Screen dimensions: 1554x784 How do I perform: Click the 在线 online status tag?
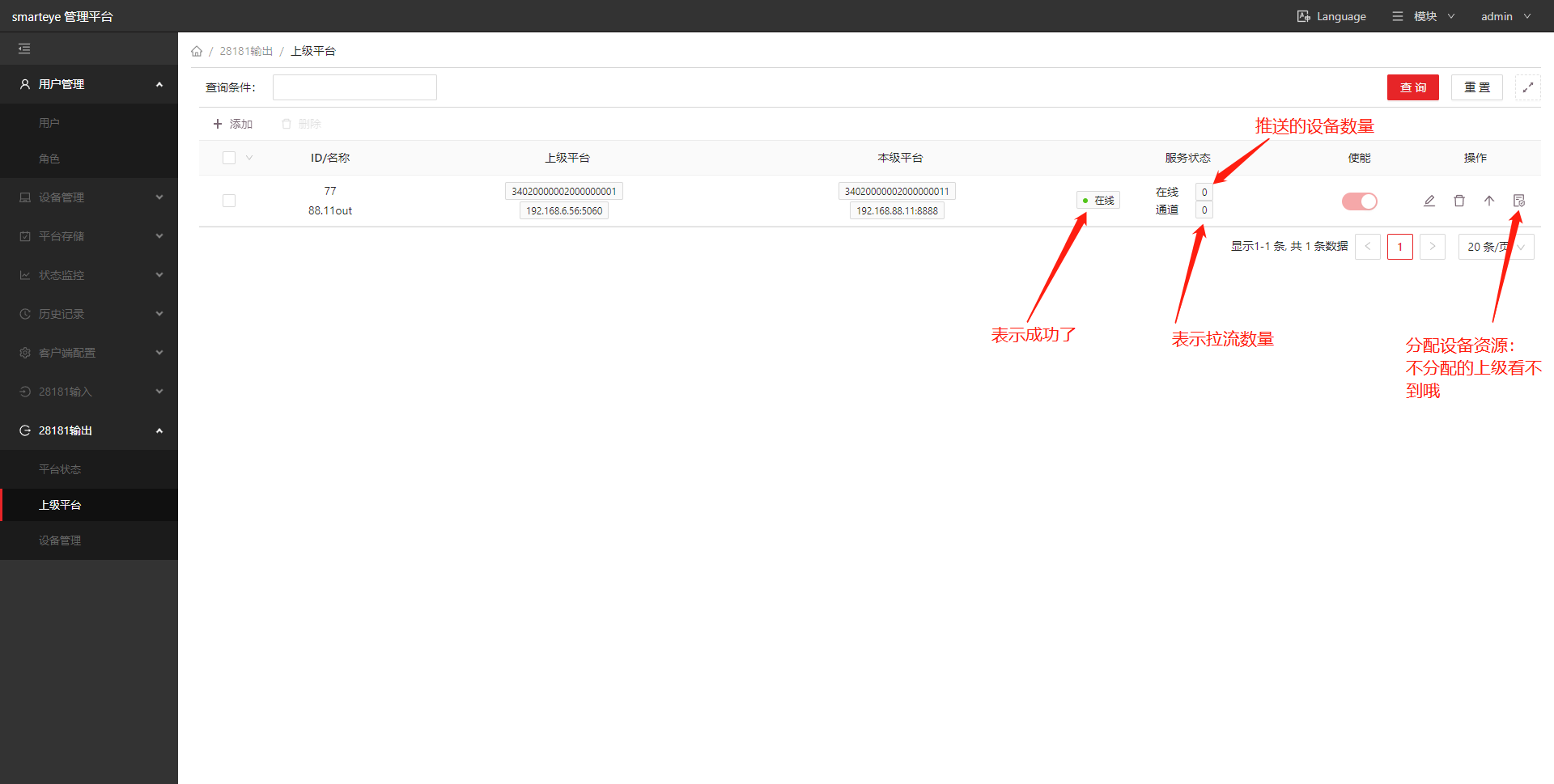[1098, 201]
